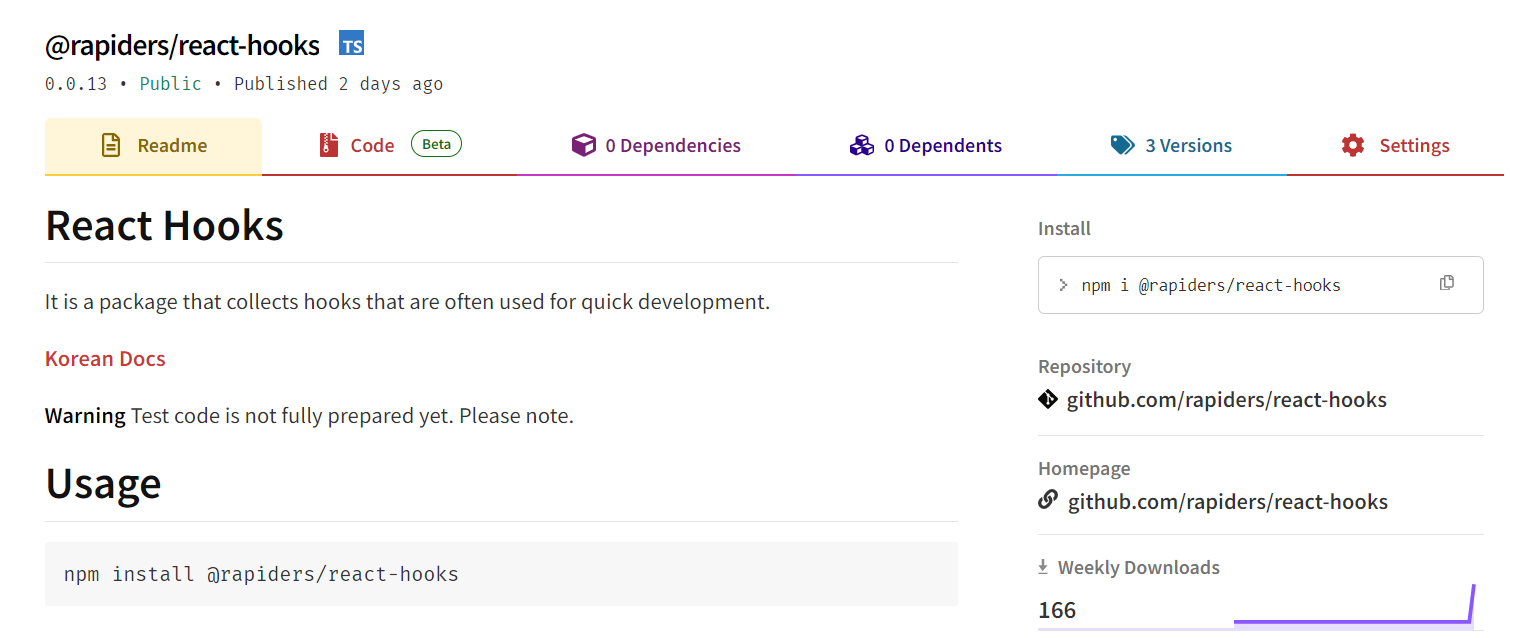Open the Korean Docs link
This screenshot has height=638, width=1513.
[x=105, y=358]
